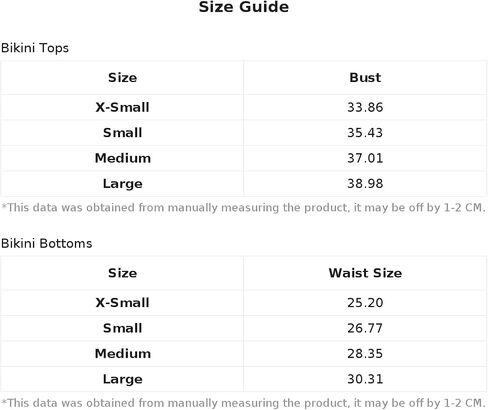Click the 25.20 waist value
The image size is (488, 410).
[x=365, y=303]
